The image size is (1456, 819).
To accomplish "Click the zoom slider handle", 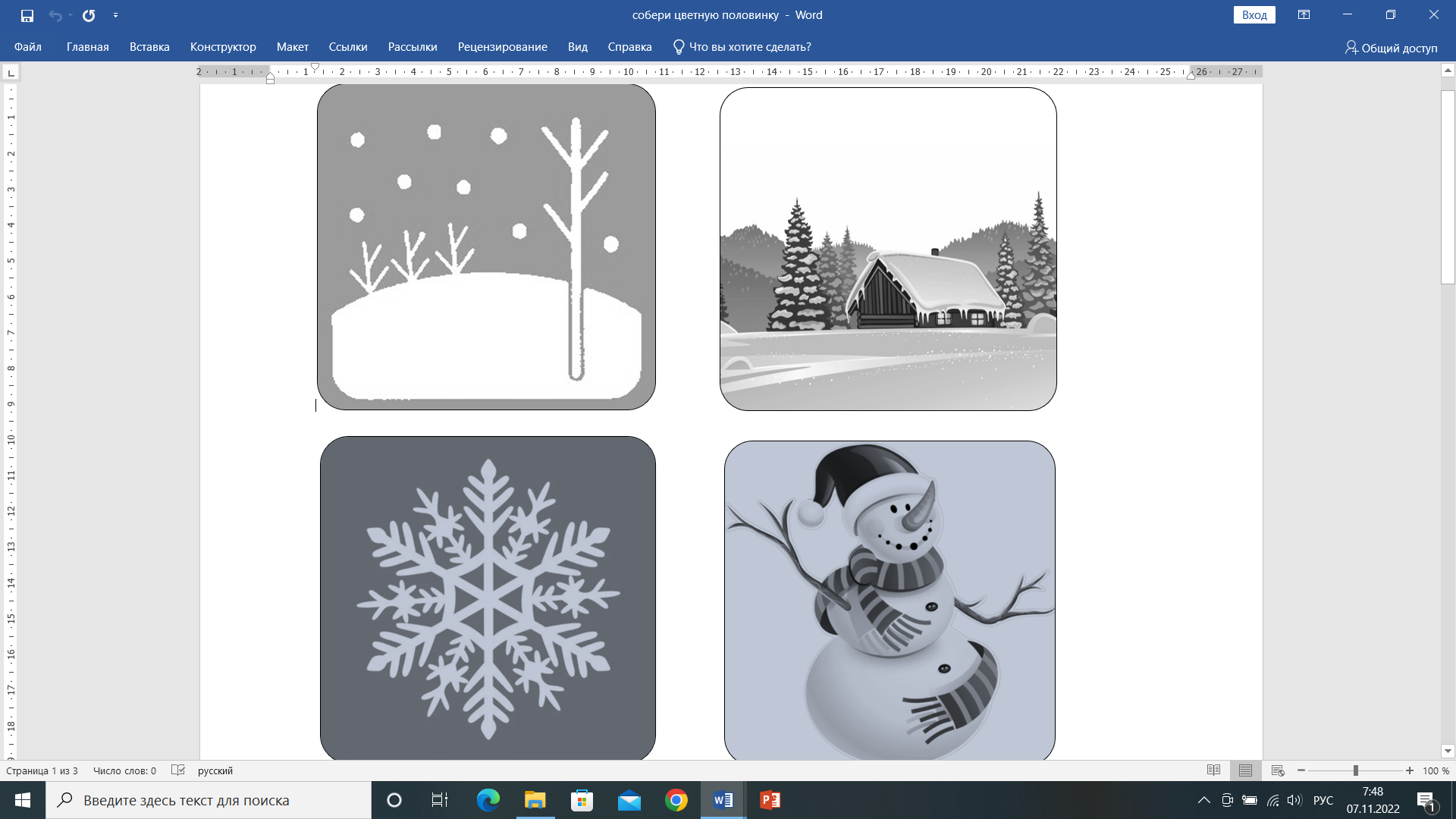I will point(1355,770).
